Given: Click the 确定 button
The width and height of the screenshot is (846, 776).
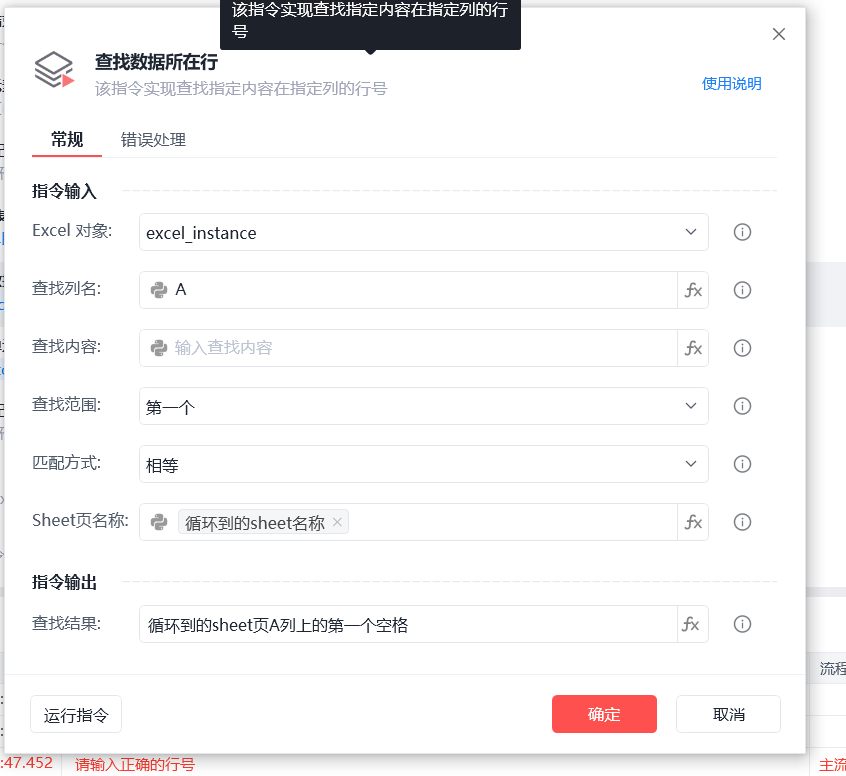Looking at the screenshot, I should (x=604, y=714).
